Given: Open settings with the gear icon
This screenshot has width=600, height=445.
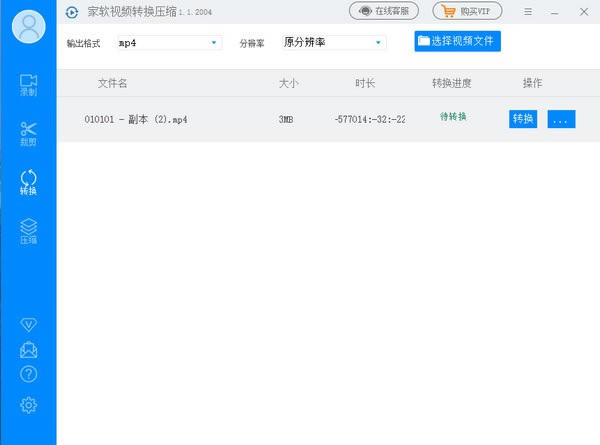Looking at the screenshot, I should point(28,404).
